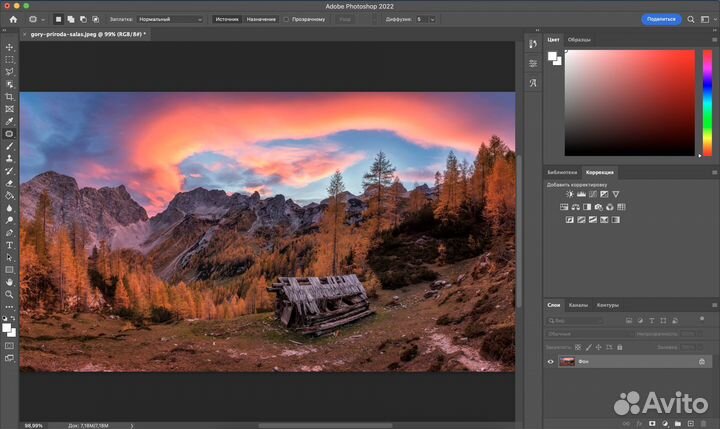The height and width of the screenshot is (429, 720).
Task: Pick a color in the Color panel field
Action: point(630,103)
